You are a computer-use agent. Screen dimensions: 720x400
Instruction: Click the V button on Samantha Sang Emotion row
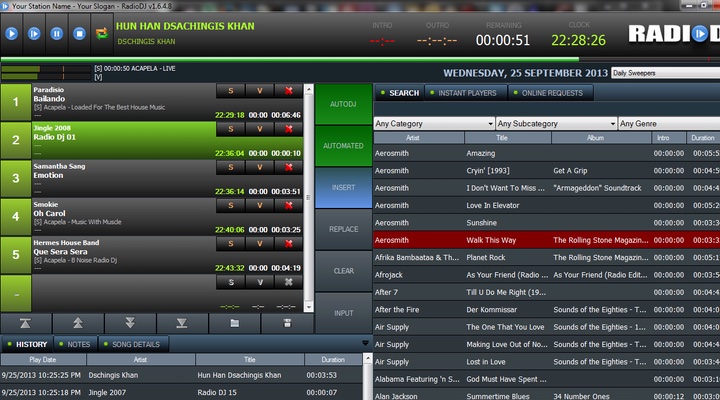259,167
